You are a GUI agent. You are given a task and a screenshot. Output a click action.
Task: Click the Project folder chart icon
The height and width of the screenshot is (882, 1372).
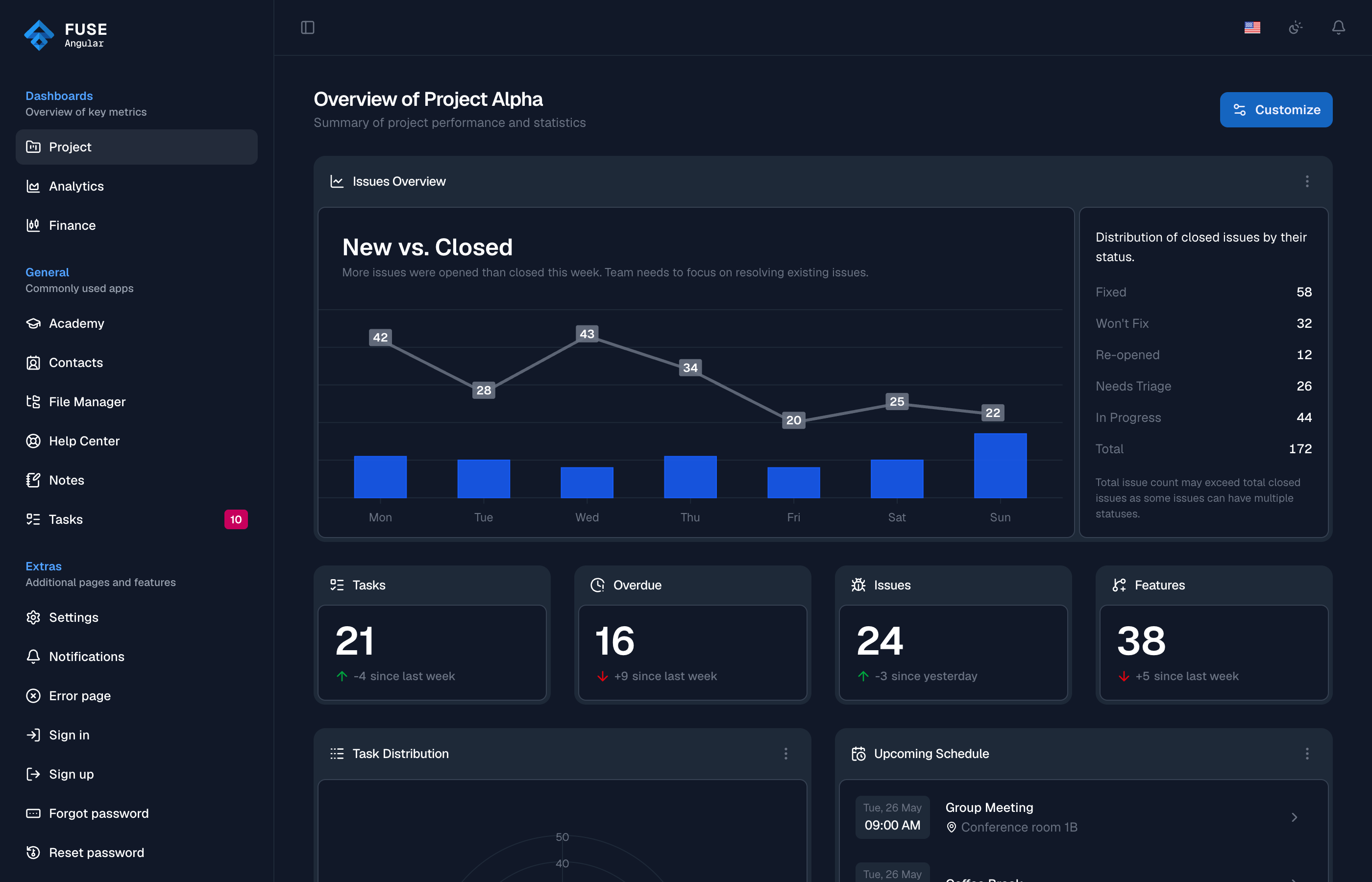pos(33,147)
